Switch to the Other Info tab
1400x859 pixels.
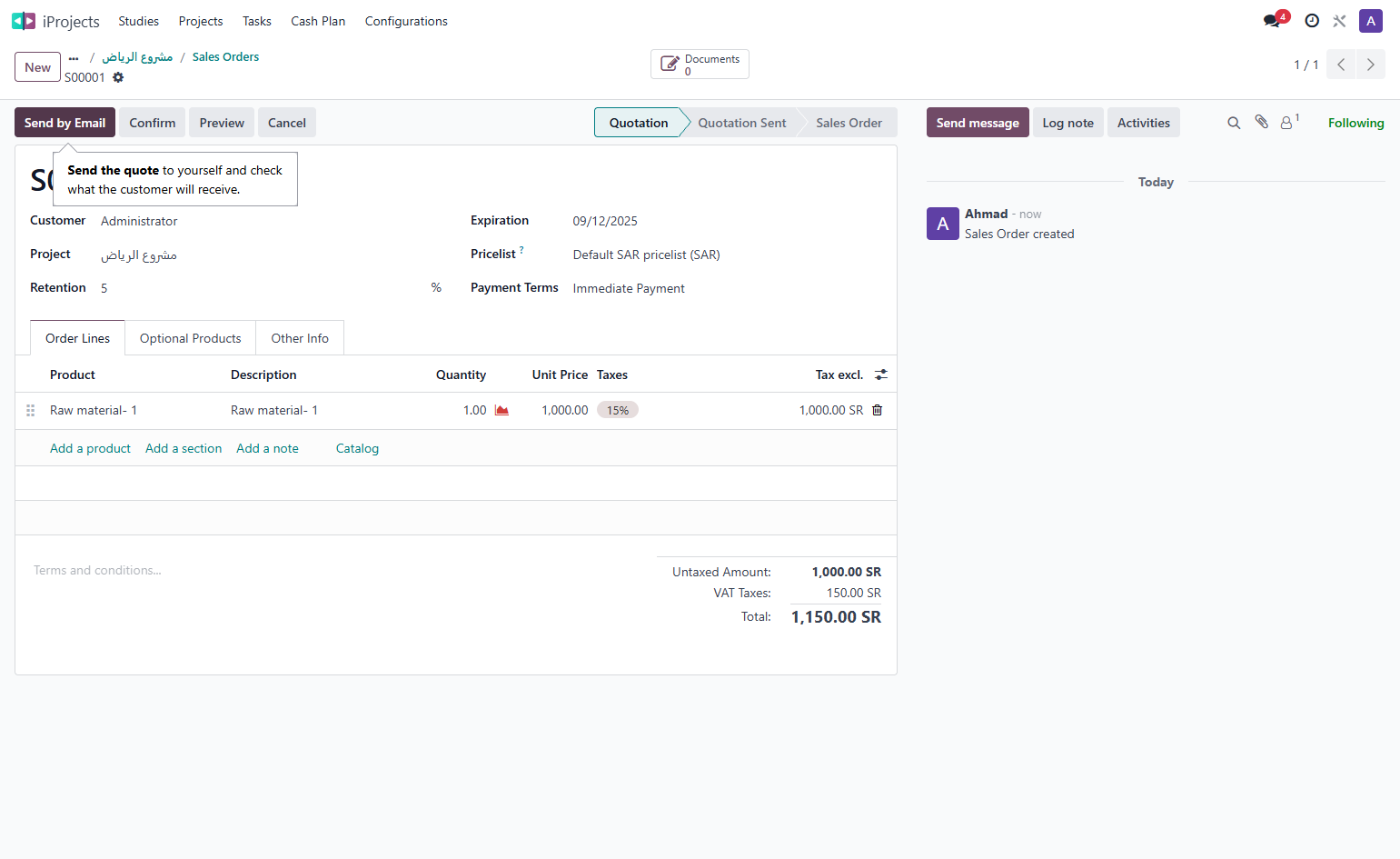300,338
